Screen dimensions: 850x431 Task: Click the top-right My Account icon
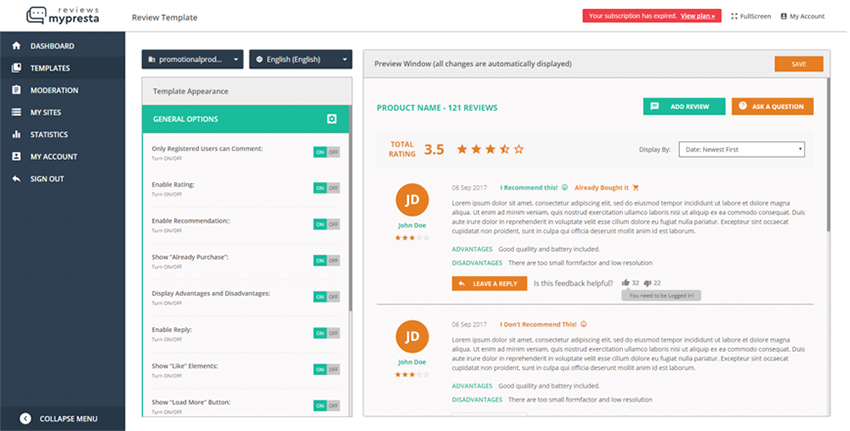[783, 16]
